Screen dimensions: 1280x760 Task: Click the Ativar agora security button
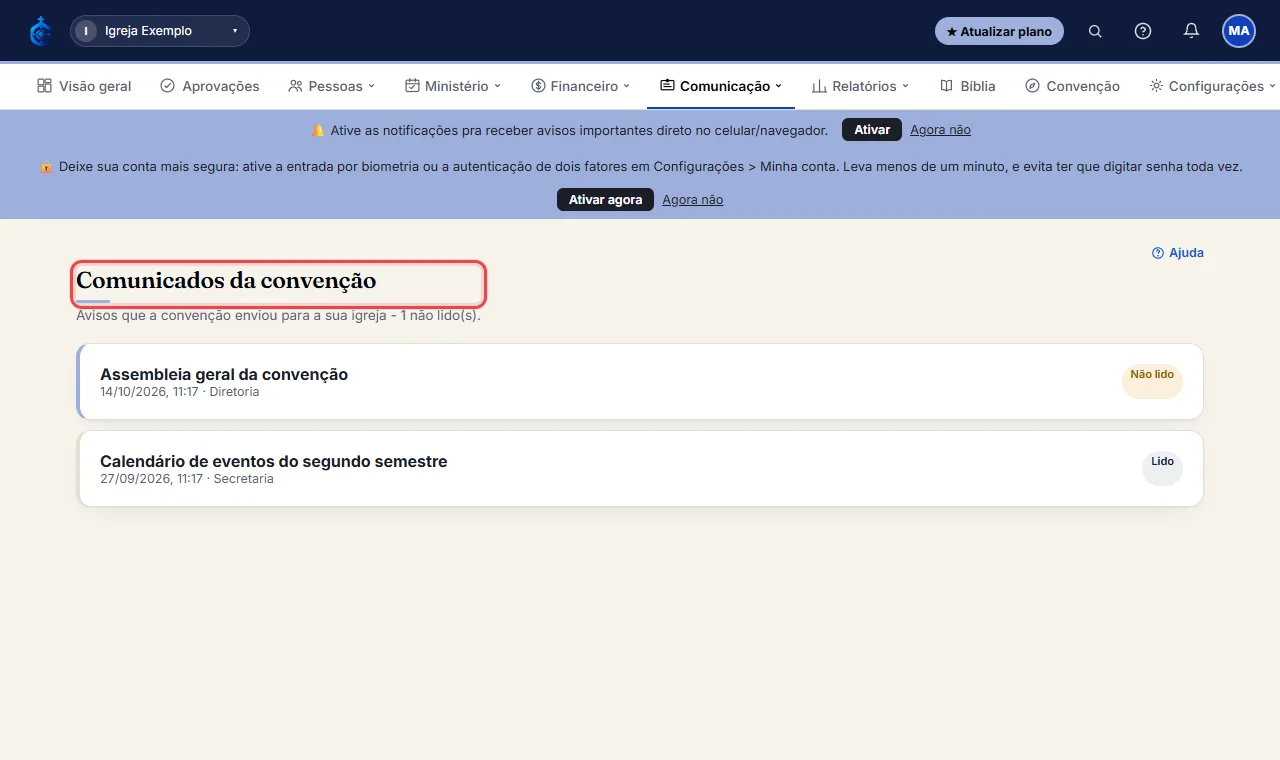605,200
